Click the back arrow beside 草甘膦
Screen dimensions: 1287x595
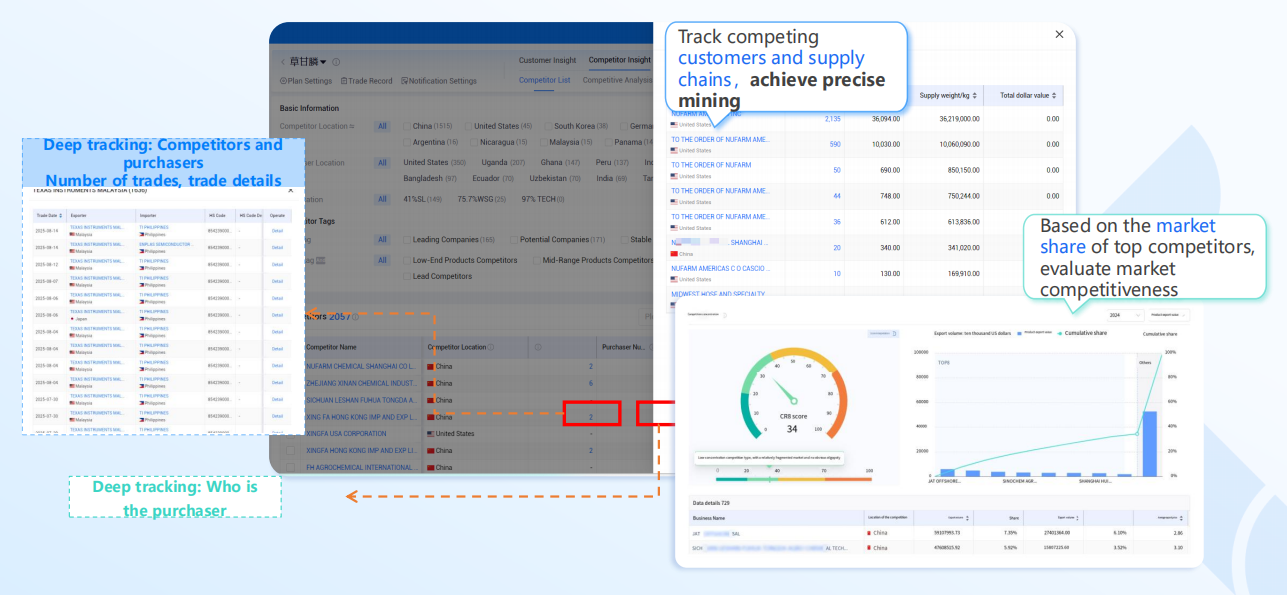pyautogui.click(x=282, y=62)
